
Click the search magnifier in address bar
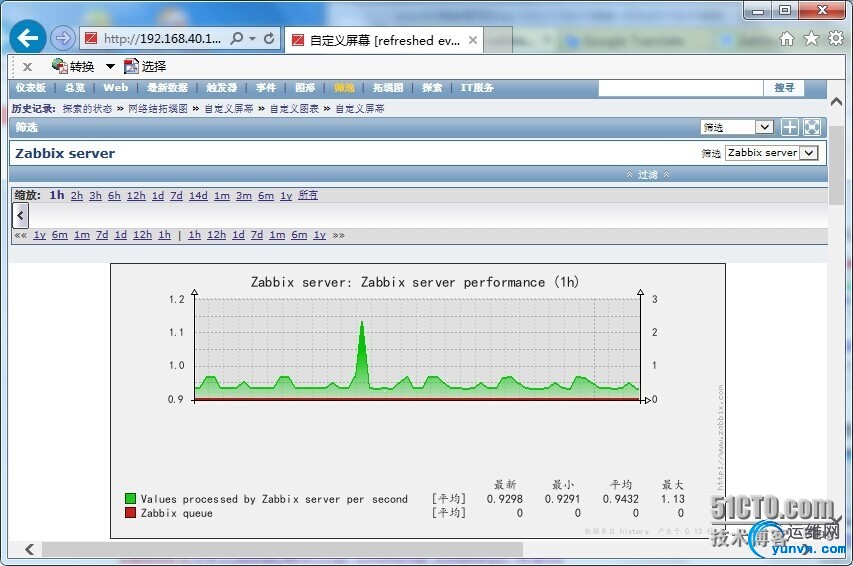coord(237,38)
